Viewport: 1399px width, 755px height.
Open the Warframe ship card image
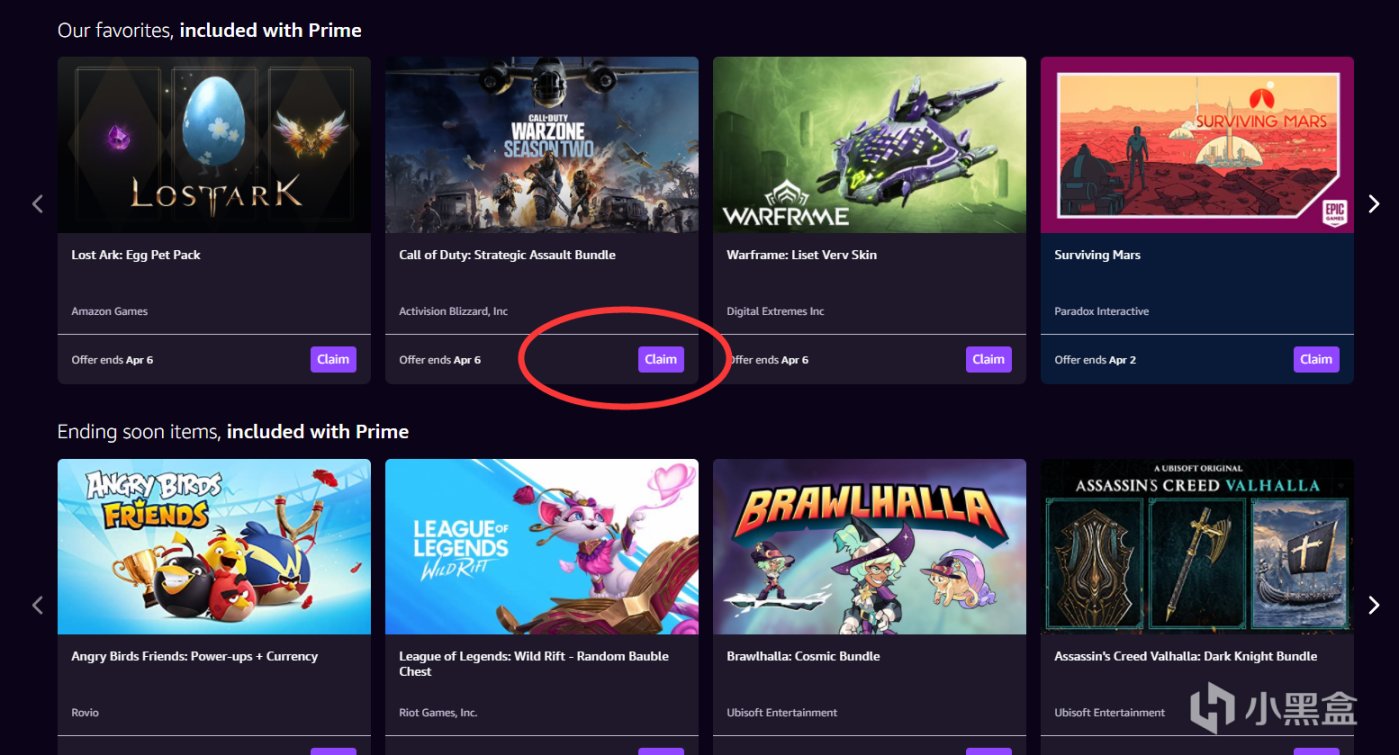pos(869,145)
